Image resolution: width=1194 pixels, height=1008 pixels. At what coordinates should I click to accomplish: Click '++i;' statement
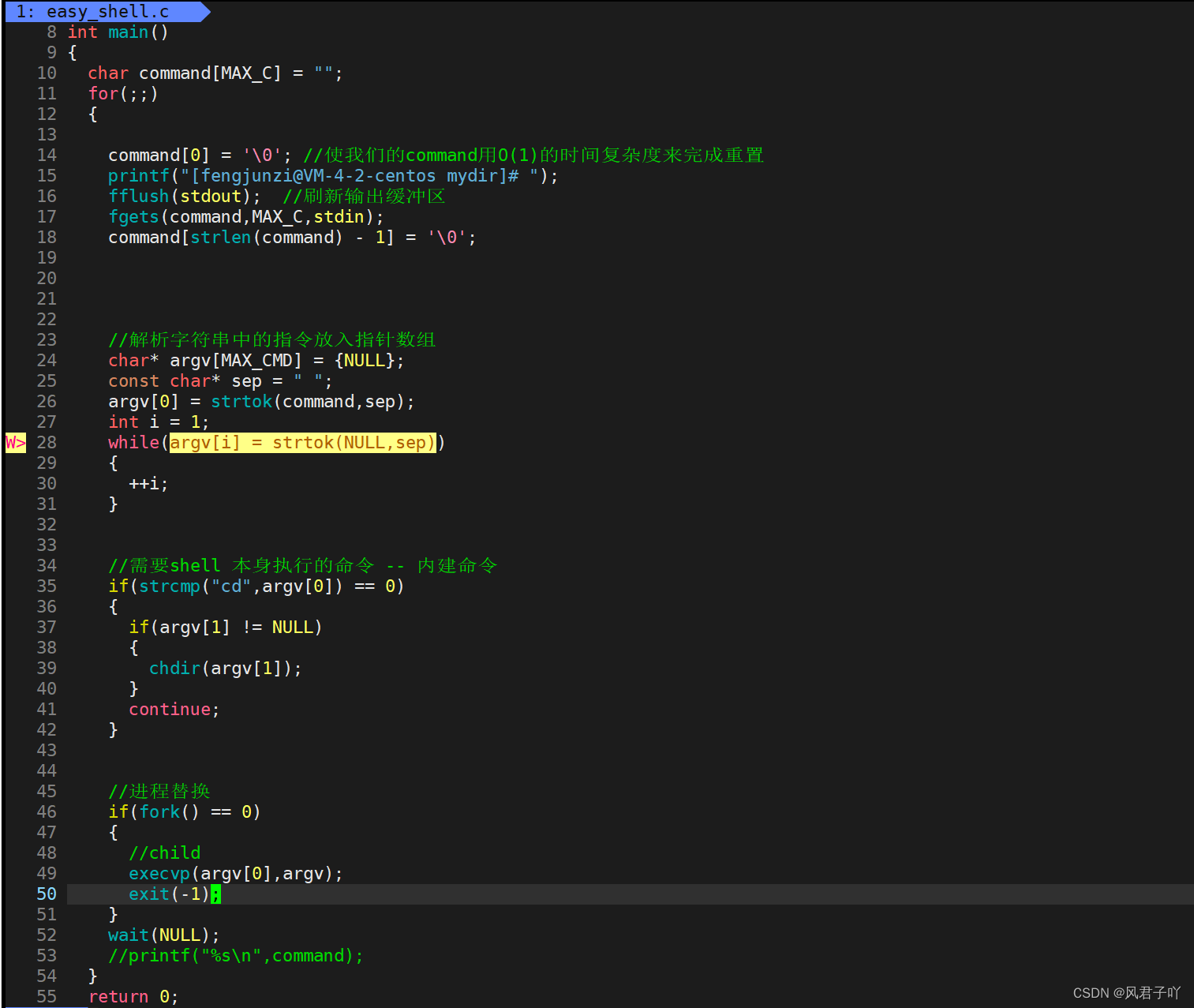tap(148, 483)
